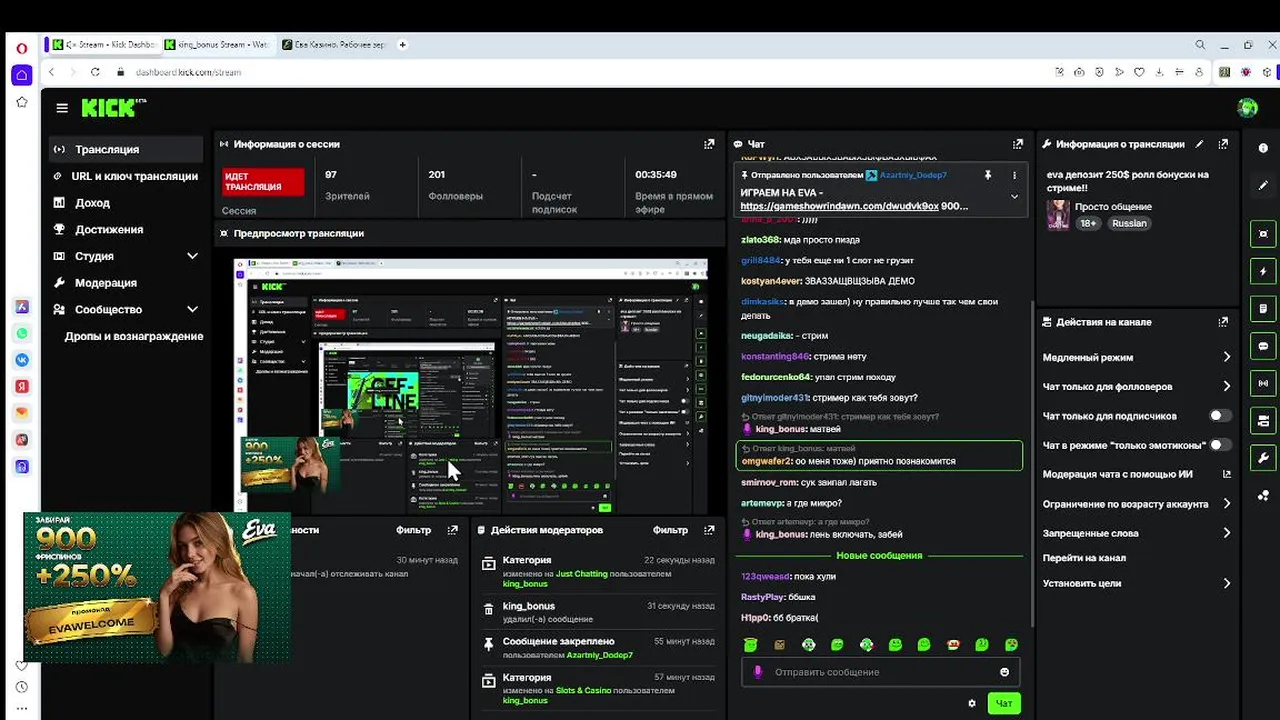The width and height of the screenshot is (1280, 720).
Task: Send message with the green Чат button
Action: pos(1004,703)
